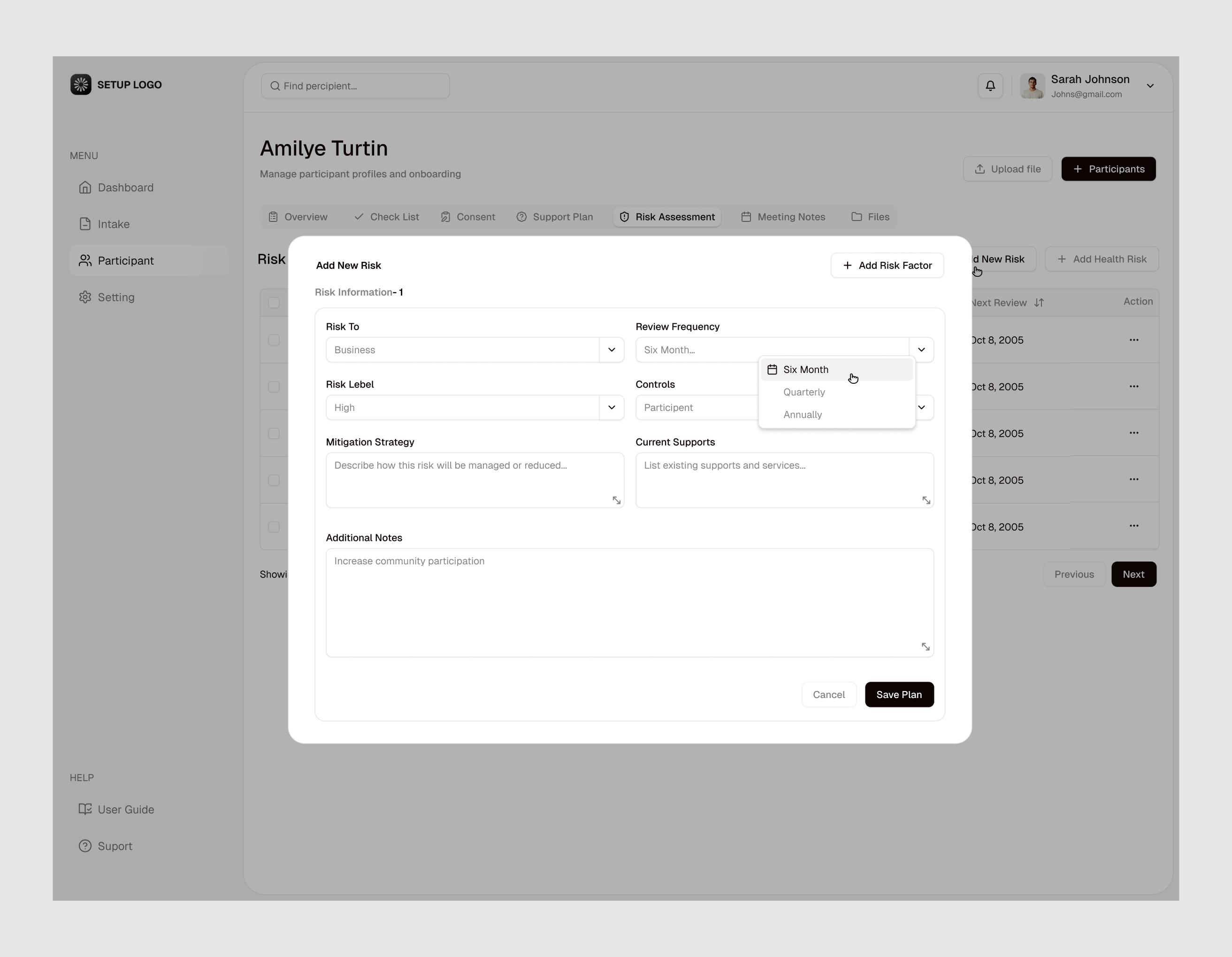Expand the Sarah Johnson profile chevron

point(1150,86)
